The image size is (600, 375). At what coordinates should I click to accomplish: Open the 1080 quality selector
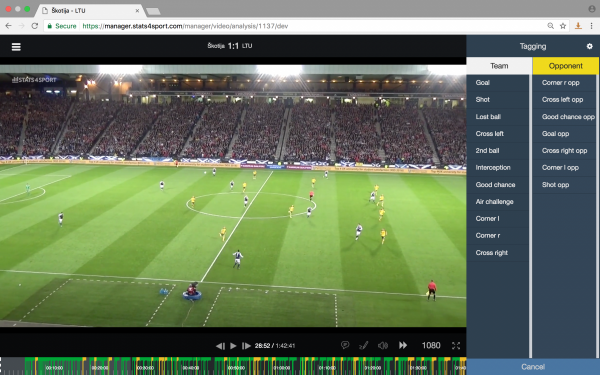[431, 346]
